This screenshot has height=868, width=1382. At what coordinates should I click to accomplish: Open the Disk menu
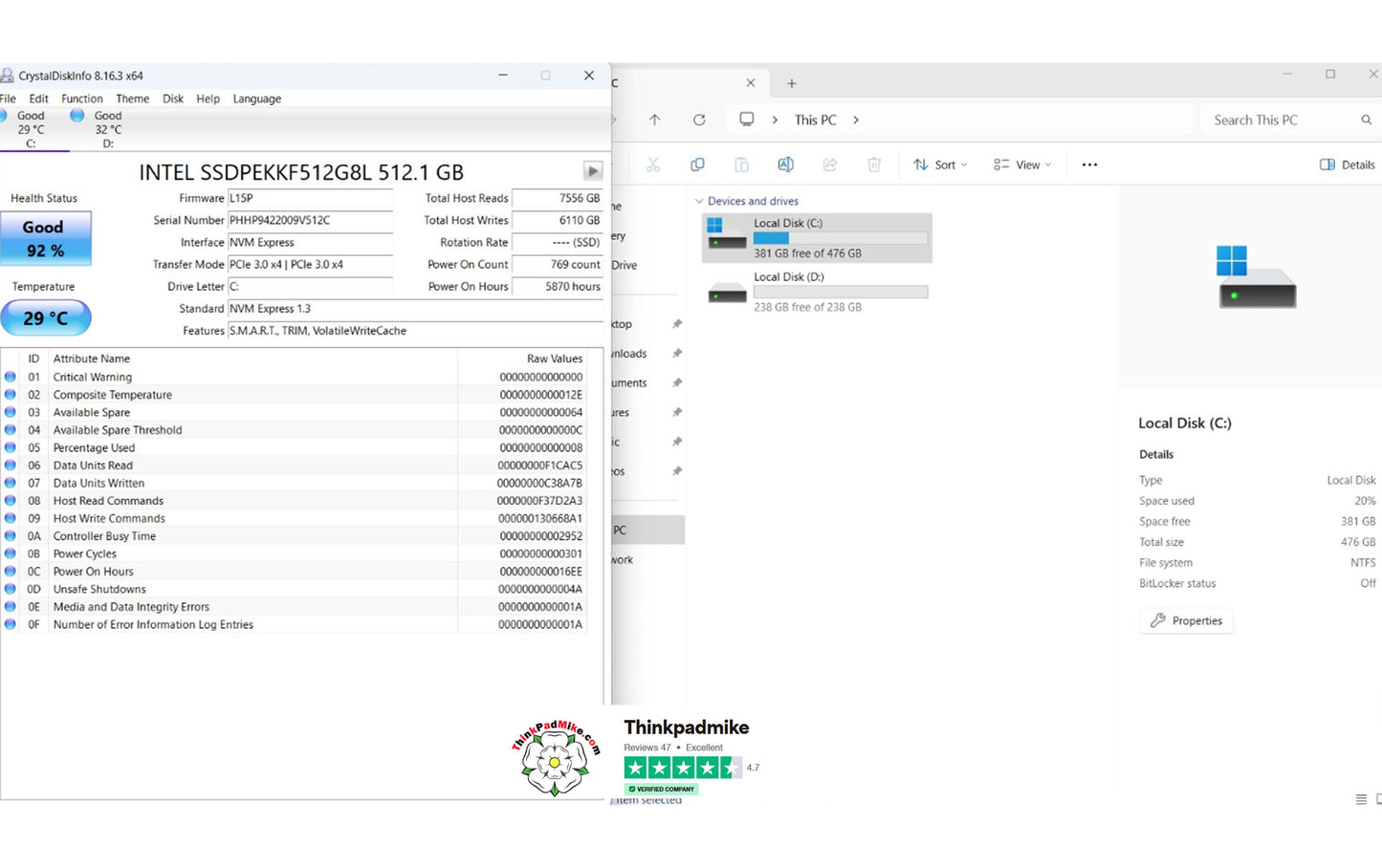pos(173,98)
